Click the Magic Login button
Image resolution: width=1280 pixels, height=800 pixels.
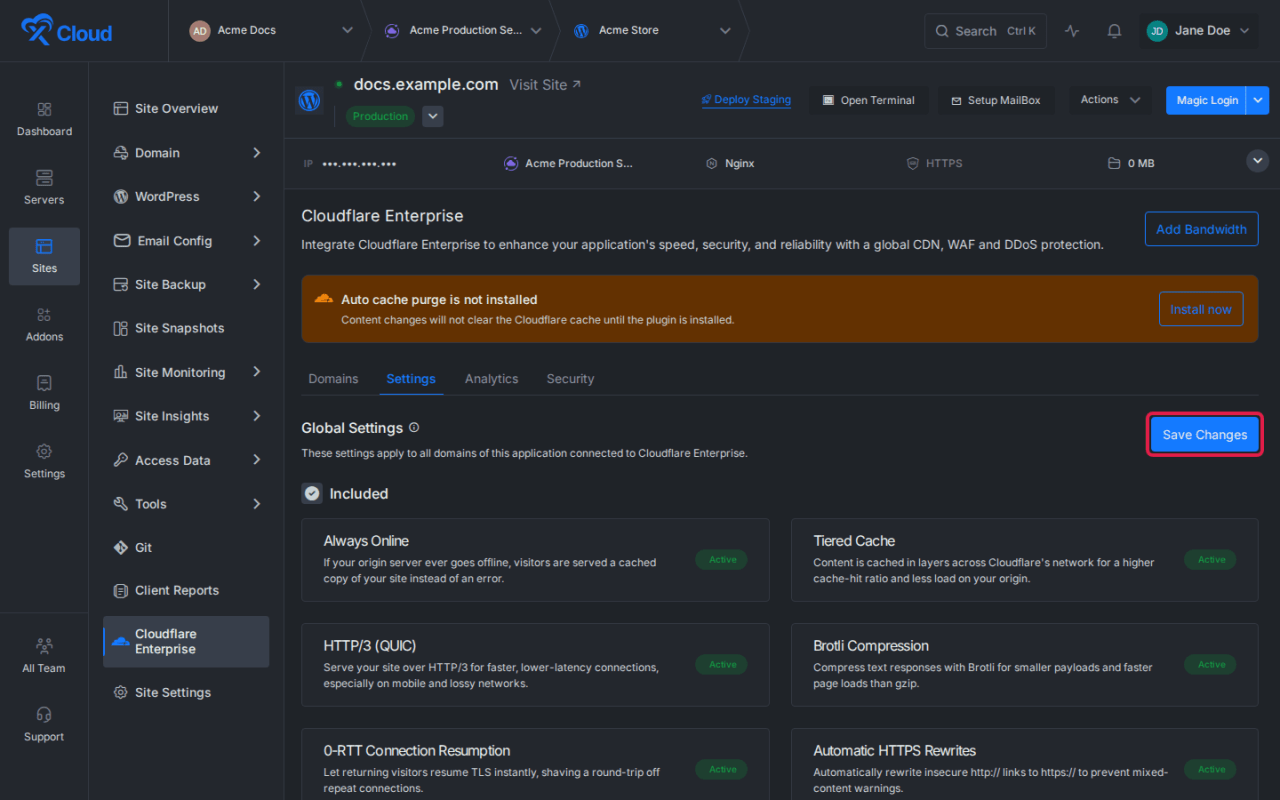point(1207,100)
